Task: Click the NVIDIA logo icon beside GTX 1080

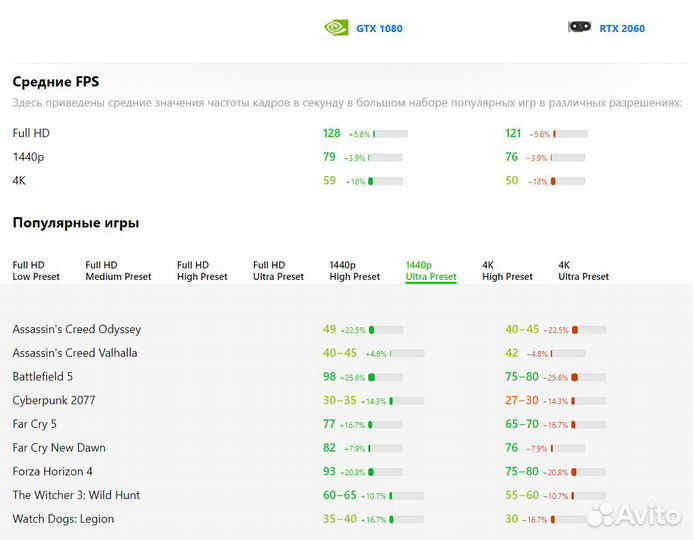Action: (x=336, y=28)
